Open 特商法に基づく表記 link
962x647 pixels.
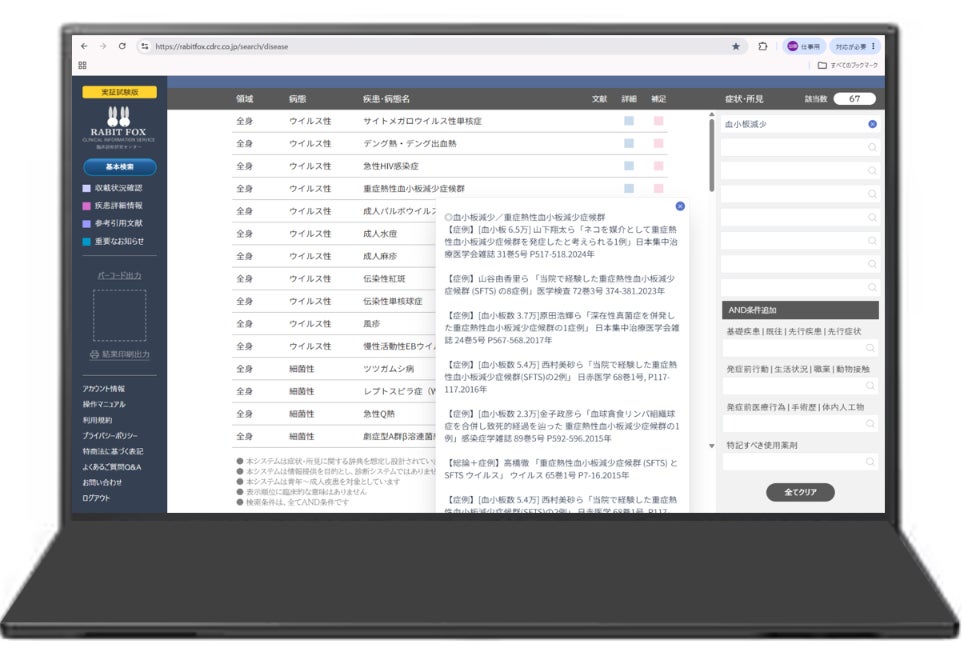click(113, 451)
